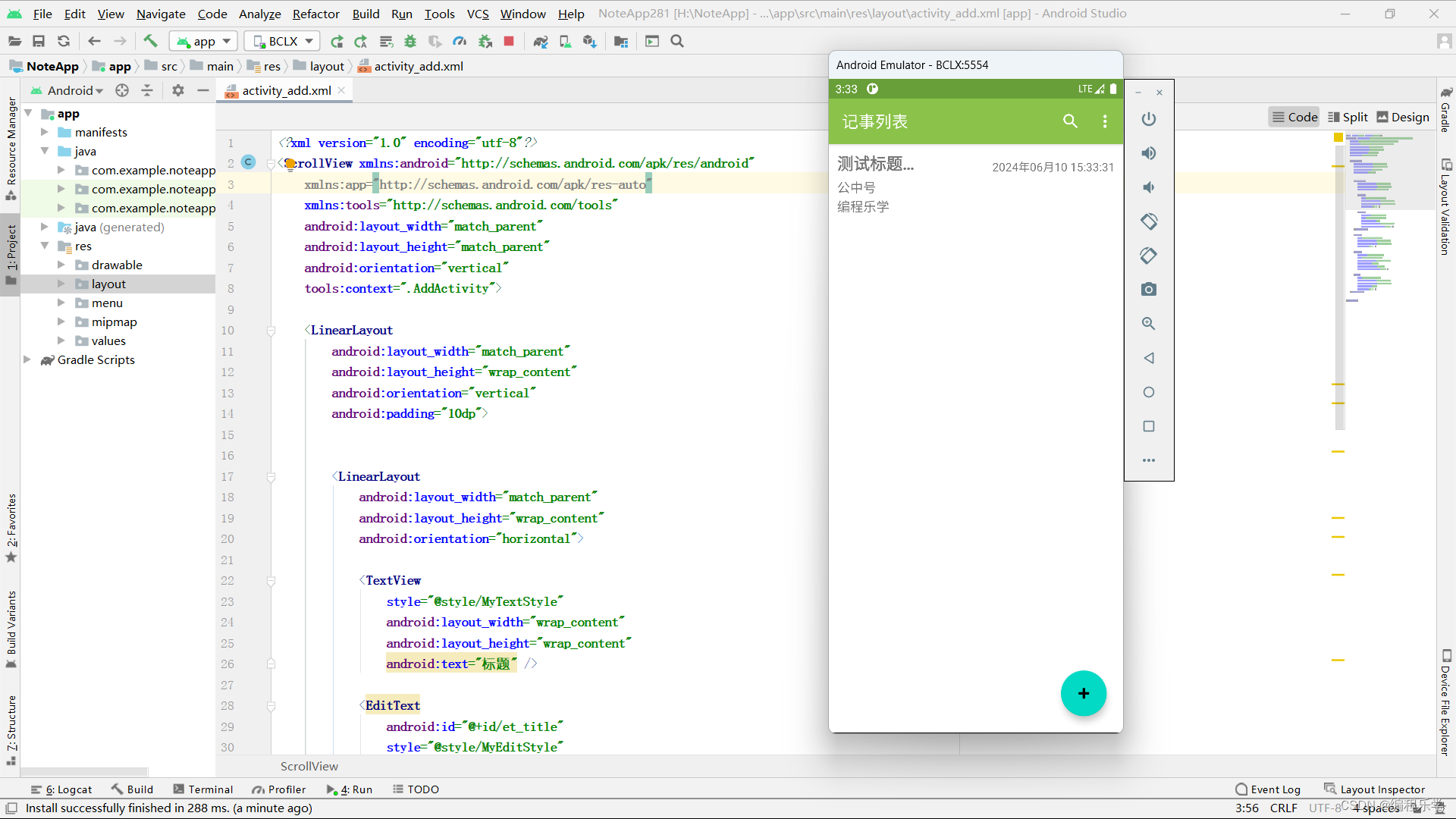
Task: Build the project with hammer icon
Action: (150, 41)
